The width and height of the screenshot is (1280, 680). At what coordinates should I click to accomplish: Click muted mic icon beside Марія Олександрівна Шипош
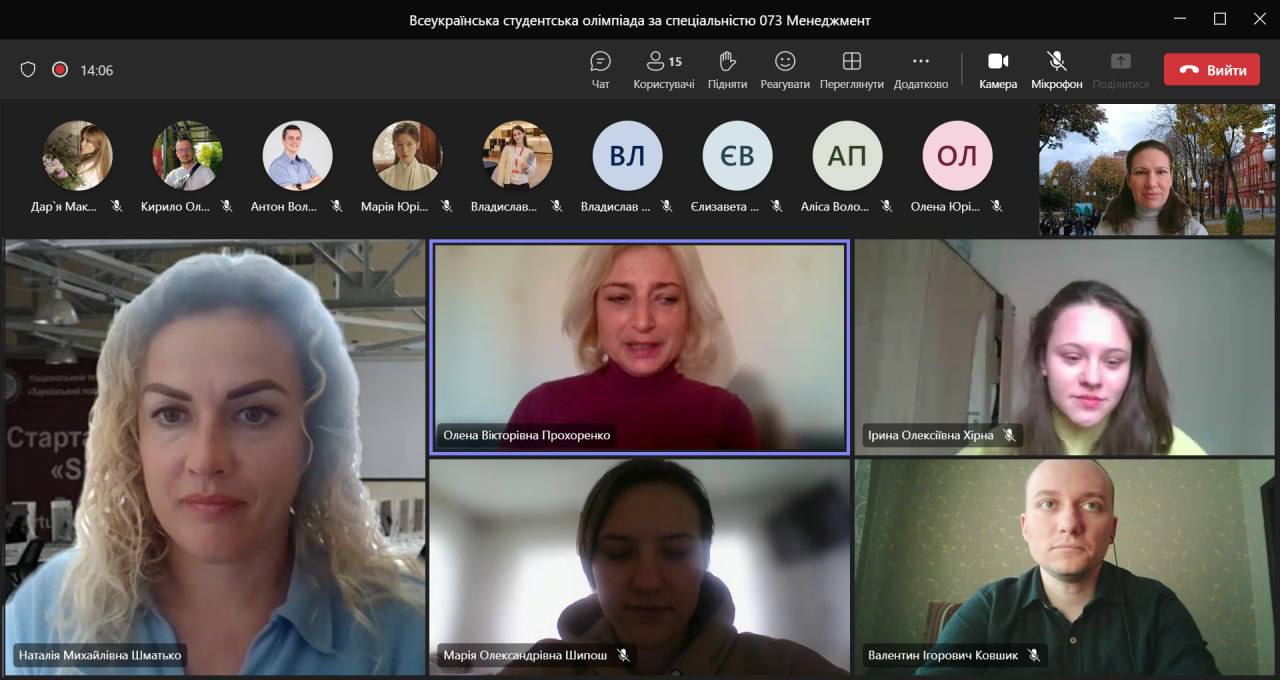coord(623,655)
